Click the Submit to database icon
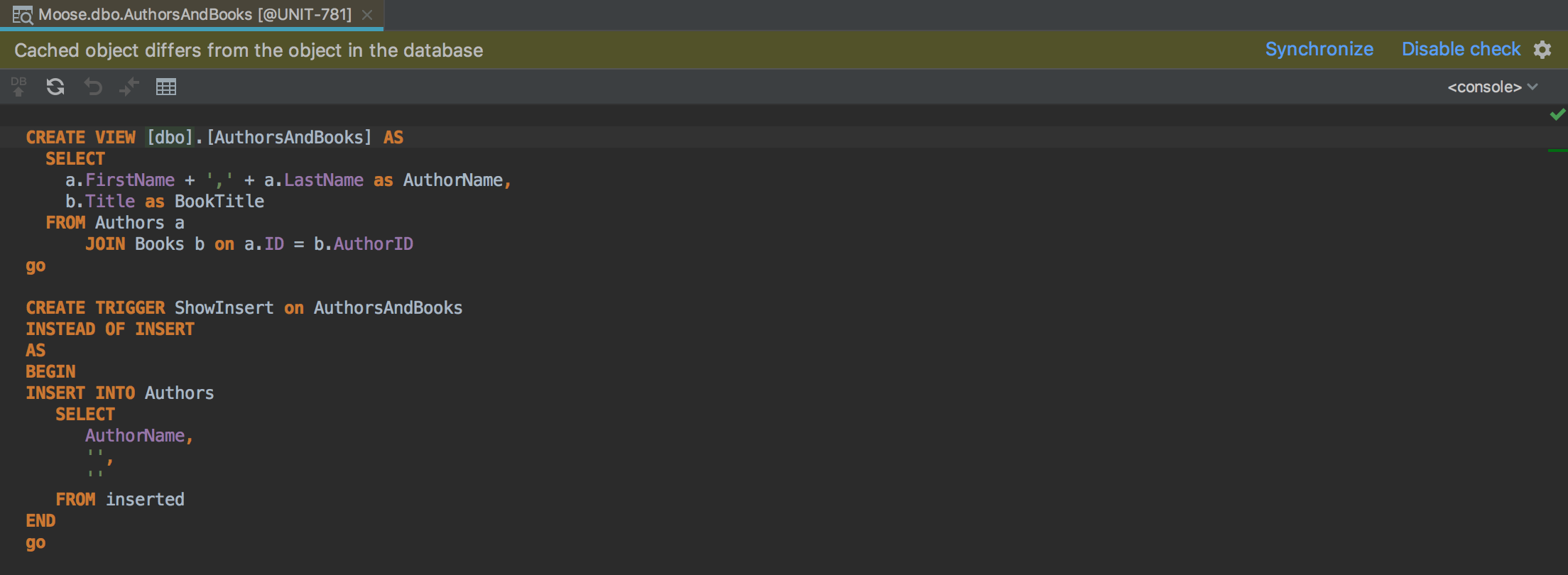 click(x=19, y=87)
